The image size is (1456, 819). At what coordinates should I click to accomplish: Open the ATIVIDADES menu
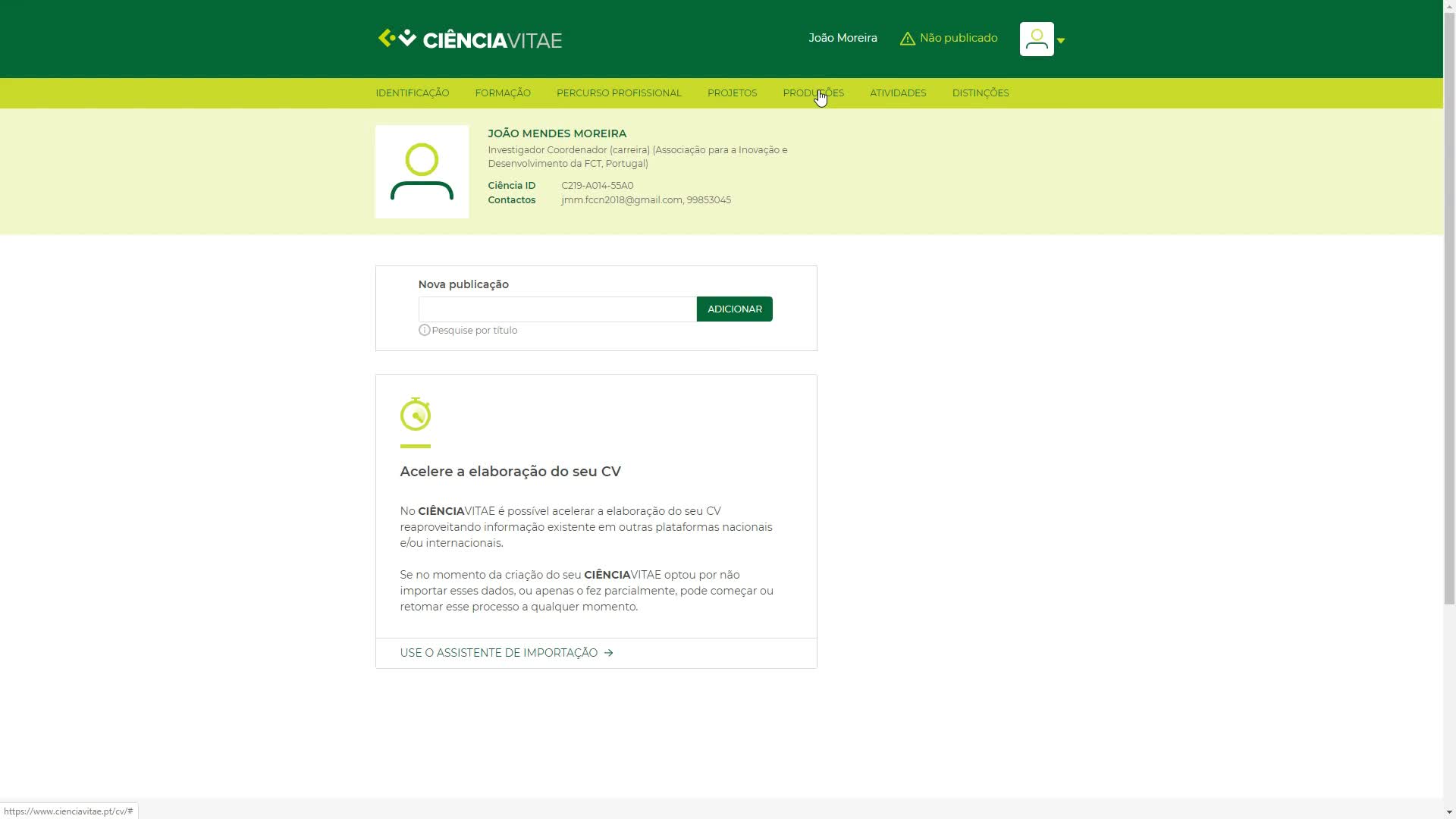click(898, 93)
